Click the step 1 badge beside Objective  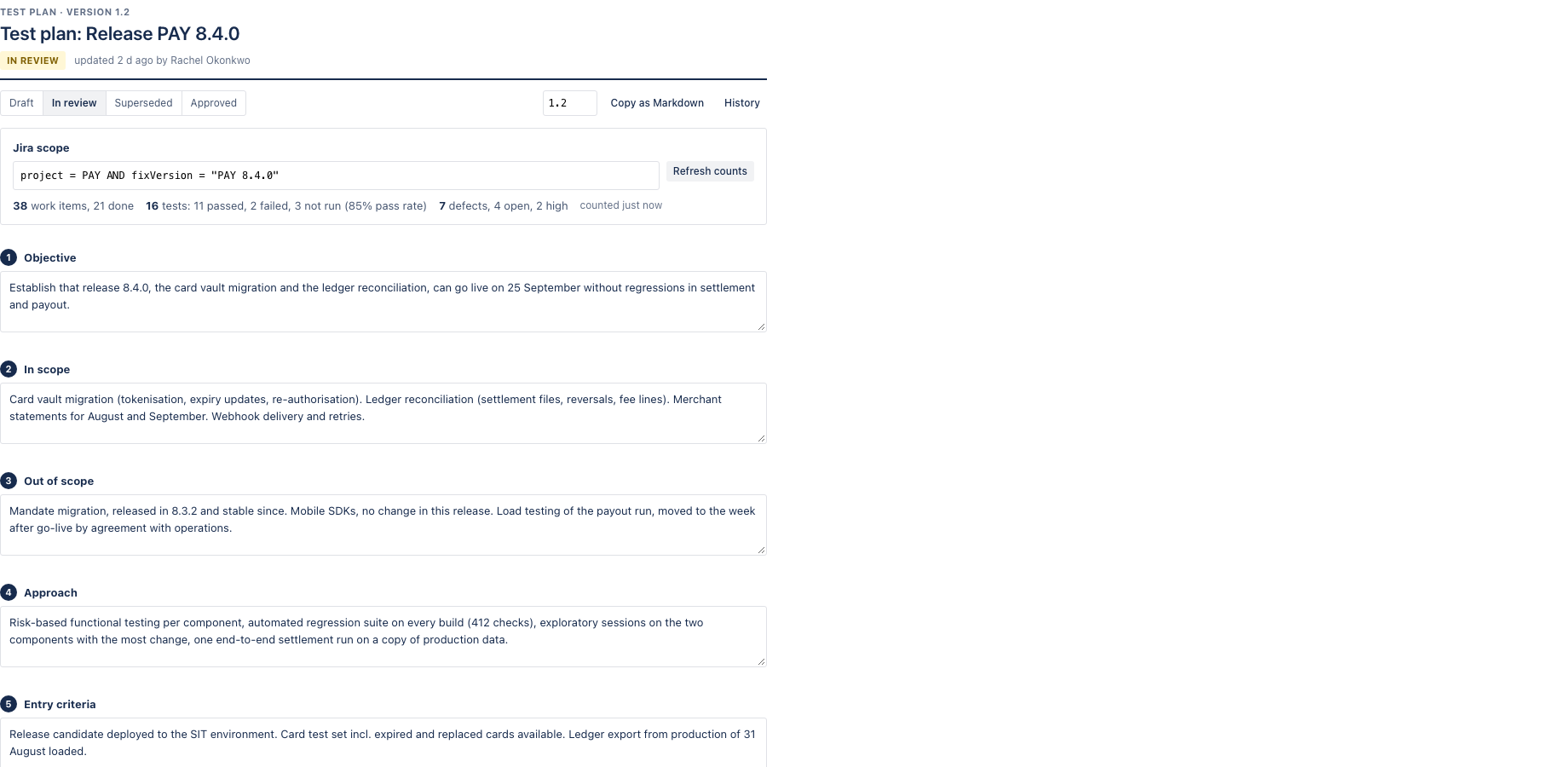9,257
